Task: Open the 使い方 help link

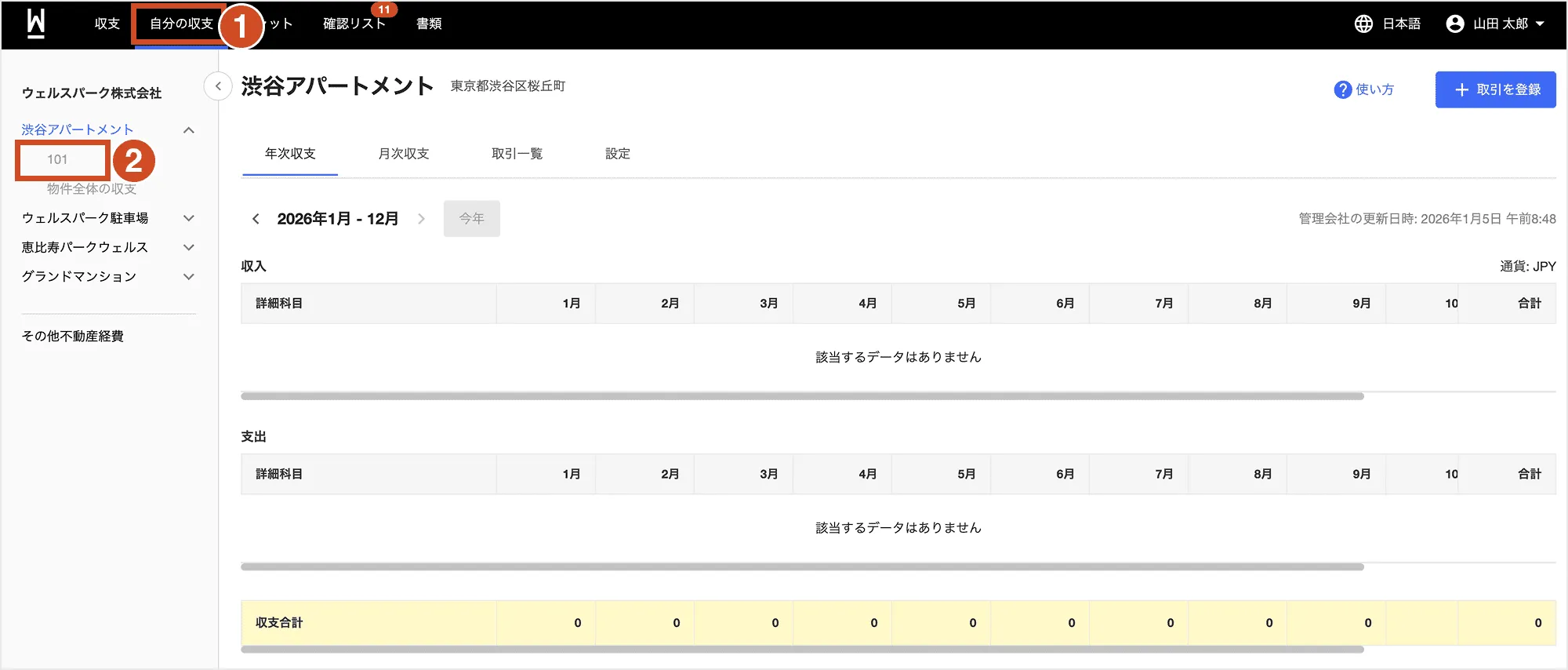Action: [1375, 90]
